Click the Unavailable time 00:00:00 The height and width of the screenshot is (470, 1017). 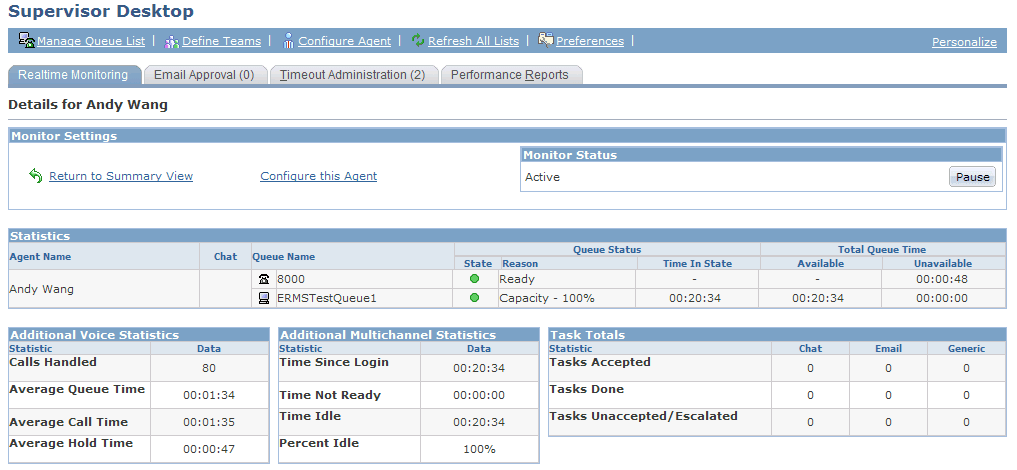pos(943,298)
